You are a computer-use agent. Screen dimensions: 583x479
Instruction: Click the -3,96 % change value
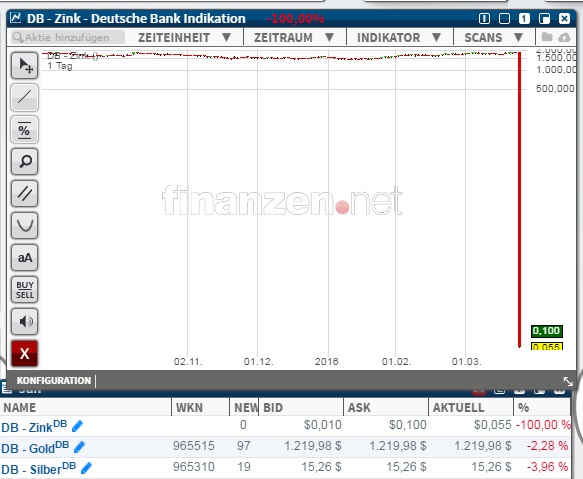point(547,466)
